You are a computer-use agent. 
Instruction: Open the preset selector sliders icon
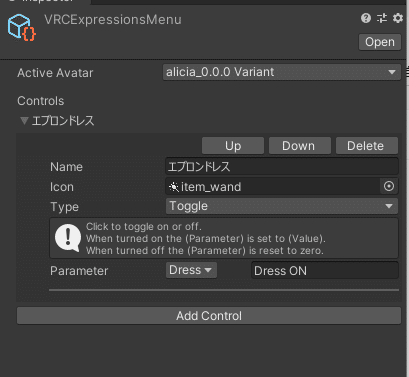coord(382,18)
